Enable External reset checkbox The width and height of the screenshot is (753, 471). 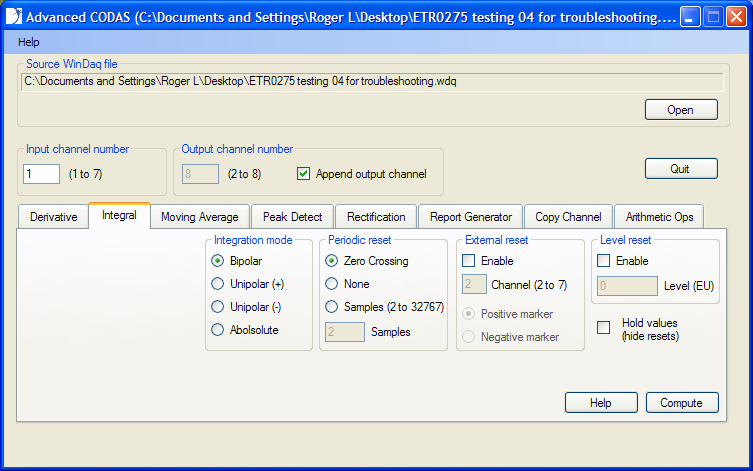[x=468, y=261]
